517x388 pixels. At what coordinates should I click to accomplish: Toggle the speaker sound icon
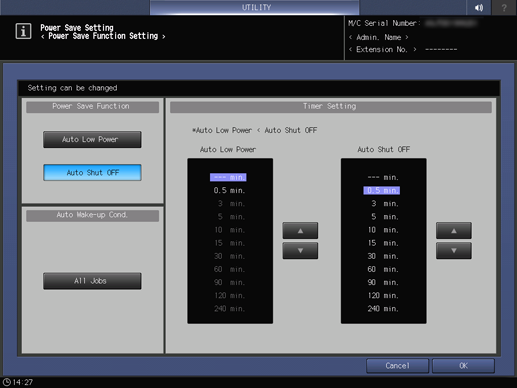tap(479, 7)
